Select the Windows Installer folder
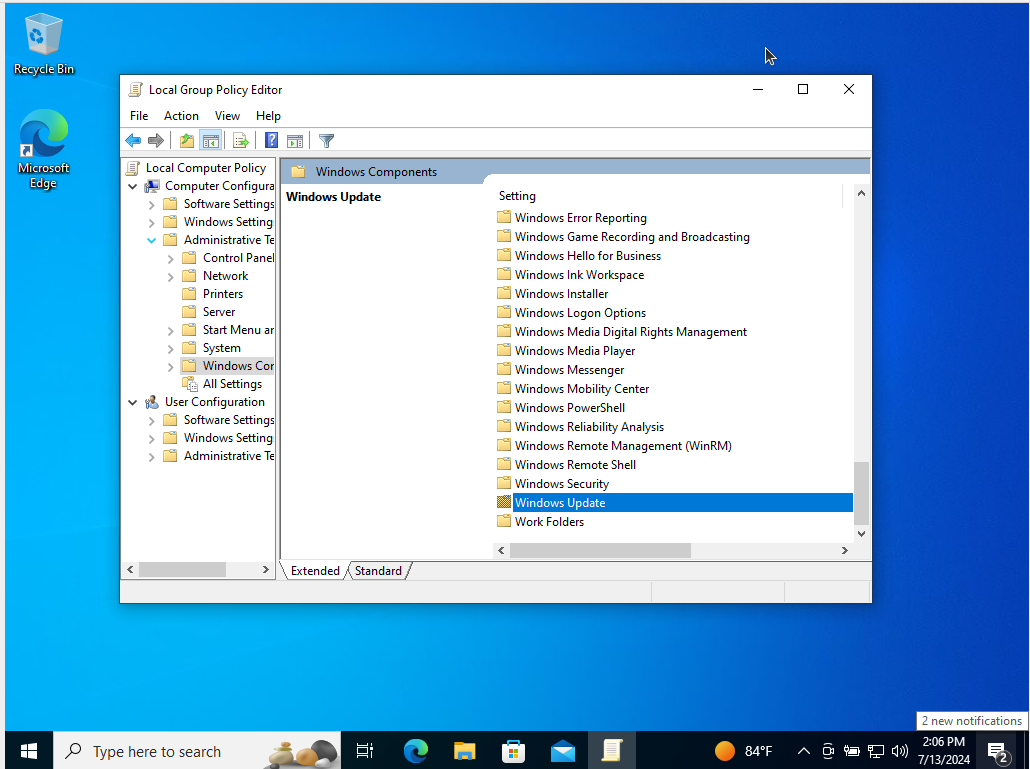 (562, 294)
